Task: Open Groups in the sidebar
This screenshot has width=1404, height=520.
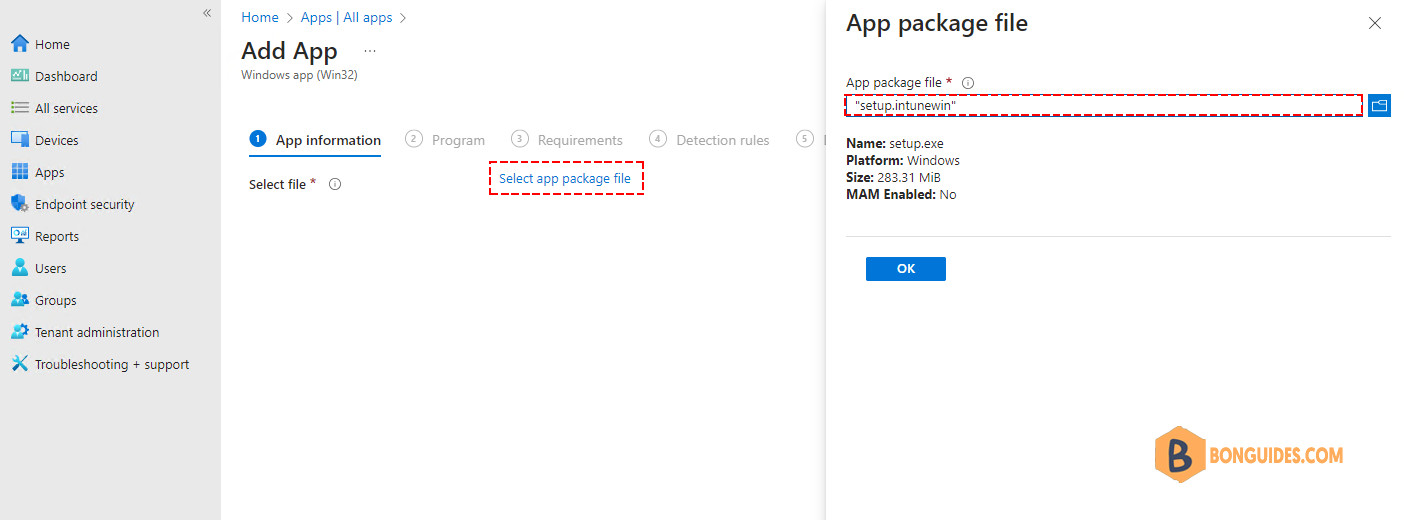Action: click(x=55, y=300)
